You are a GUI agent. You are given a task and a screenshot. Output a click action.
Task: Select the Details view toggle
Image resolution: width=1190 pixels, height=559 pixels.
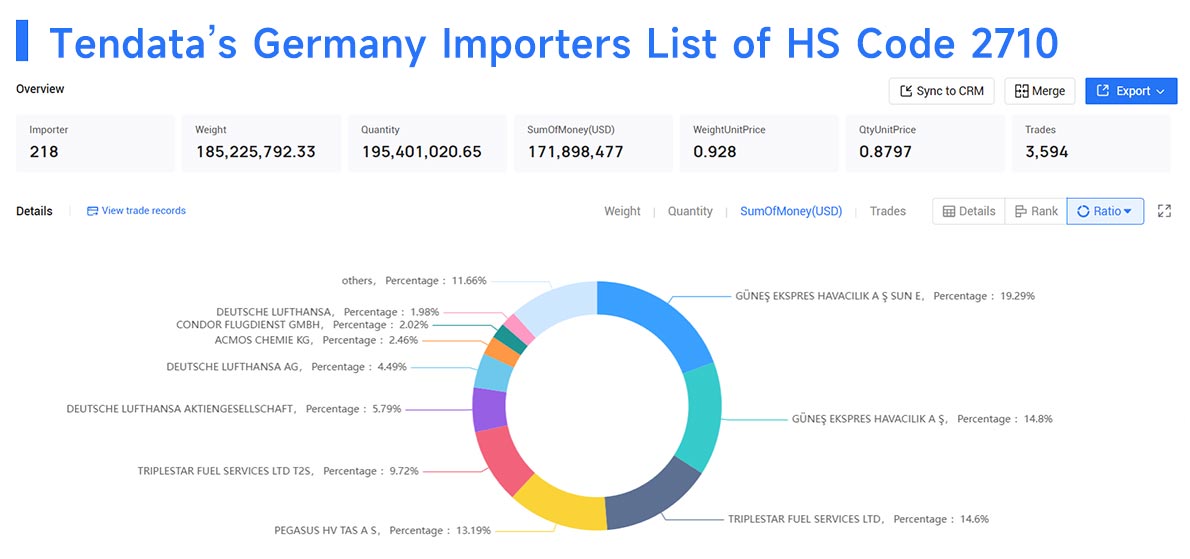point(968,212)
